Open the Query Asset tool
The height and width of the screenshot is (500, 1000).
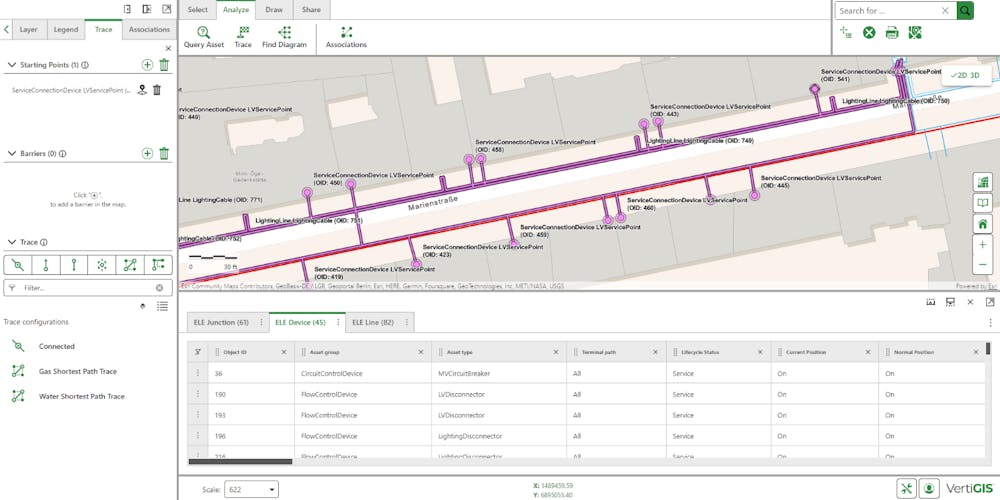(x=203, y=37)
